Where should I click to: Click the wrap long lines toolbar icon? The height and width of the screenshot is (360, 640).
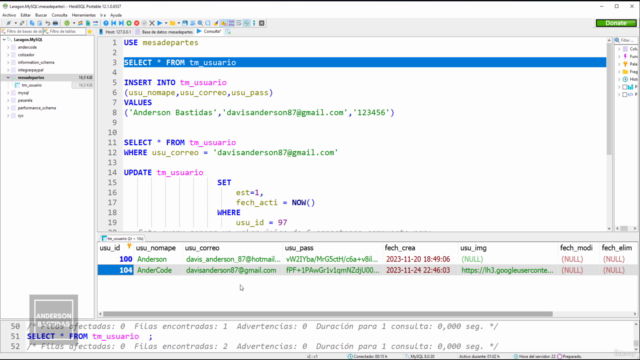[x=239, y=23]
